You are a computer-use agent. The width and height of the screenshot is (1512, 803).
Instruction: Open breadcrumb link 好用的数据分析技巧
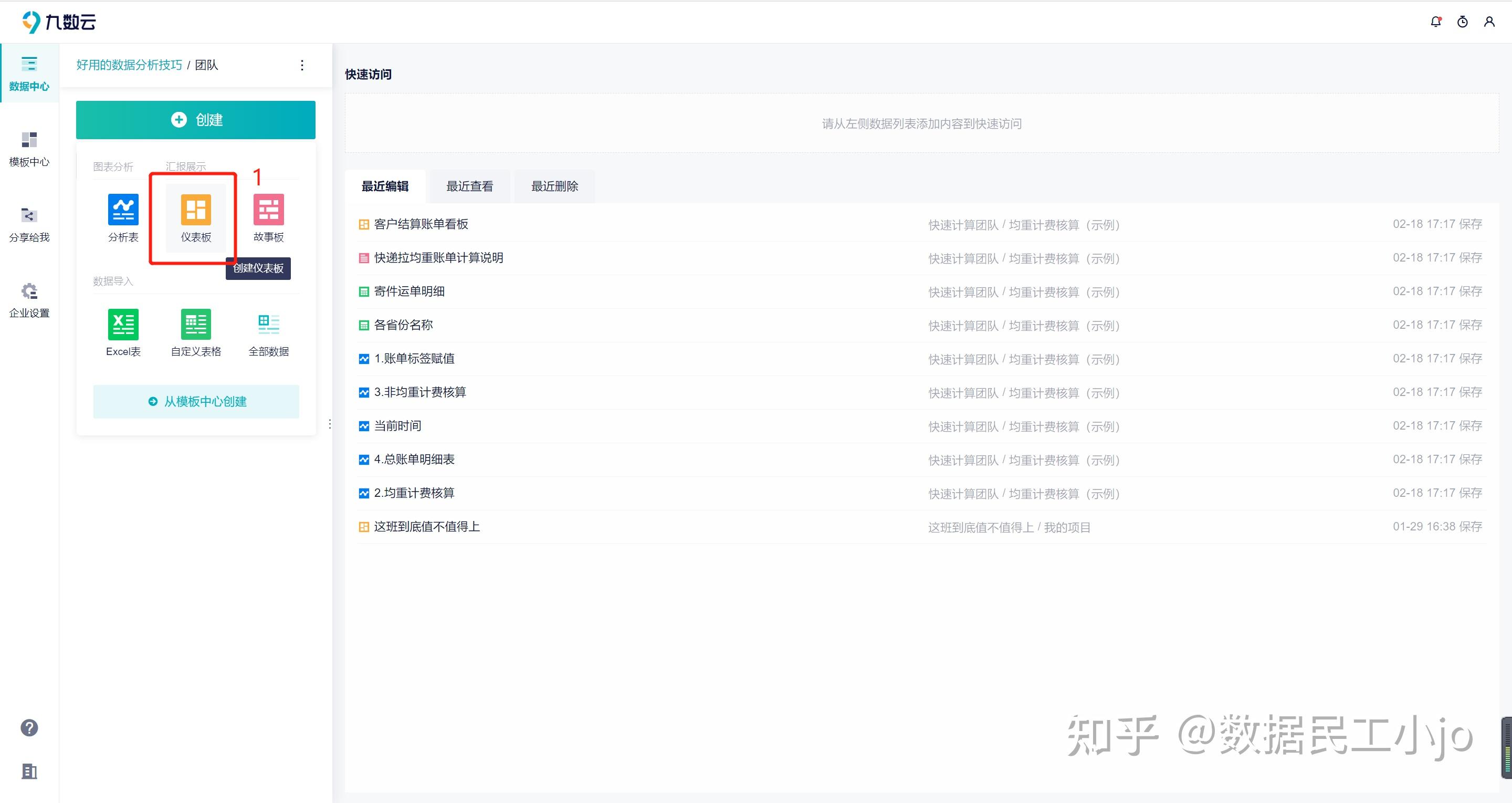(129, 65)
